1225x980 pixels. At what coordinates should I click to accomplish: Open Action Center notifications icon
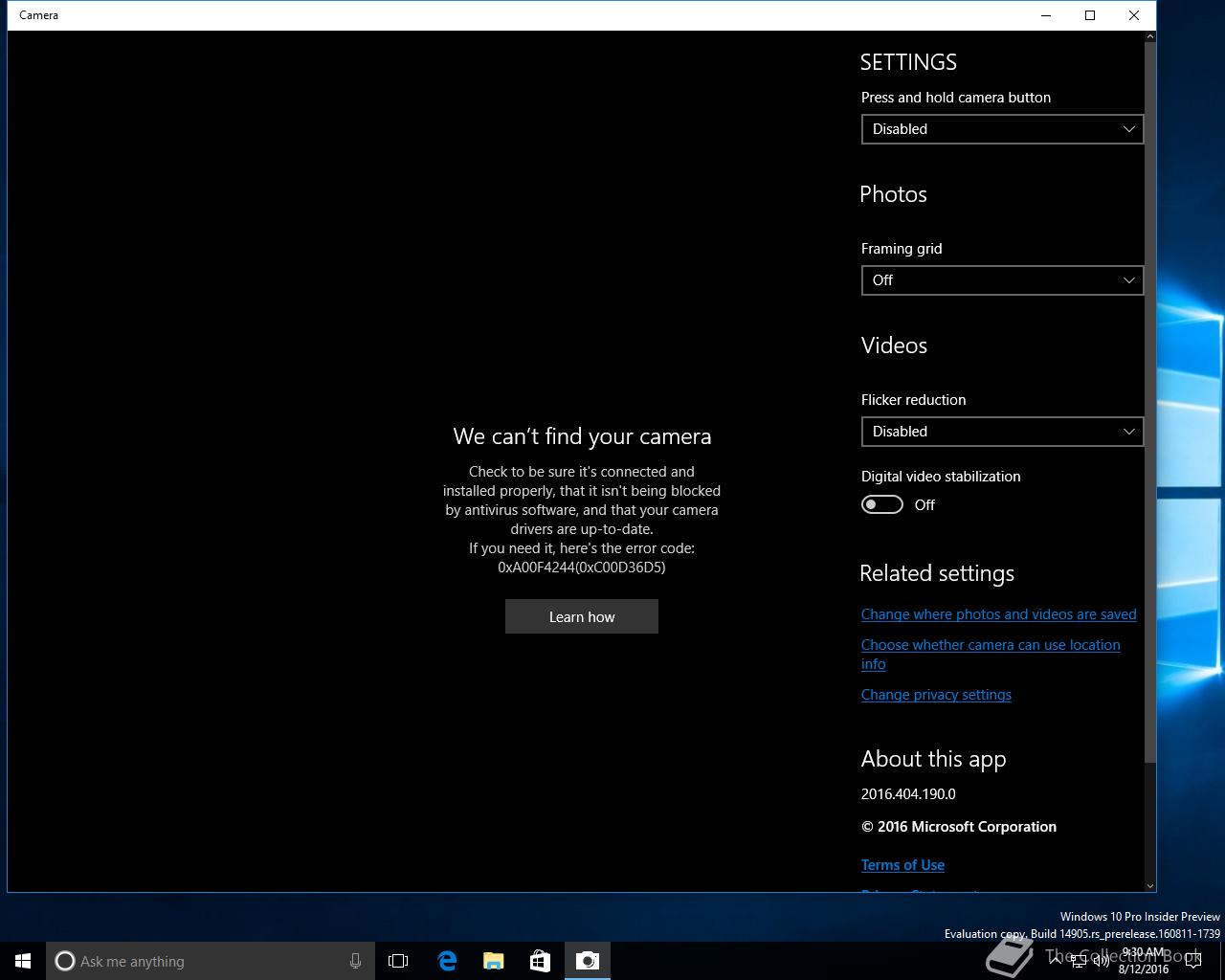click(1193, 962)
